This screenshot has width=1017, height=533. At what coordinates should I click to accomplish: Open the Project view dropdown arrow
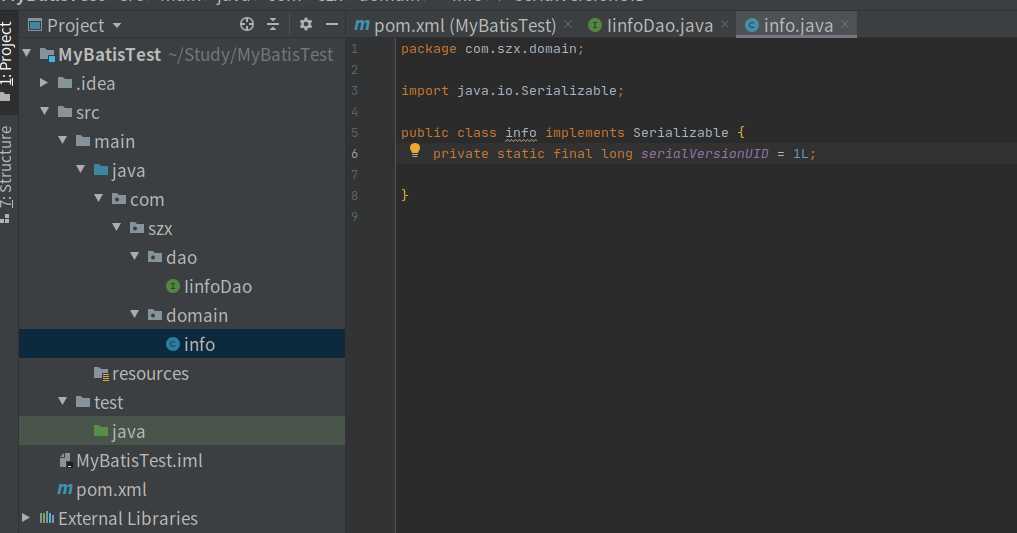[x=117, y=26]
